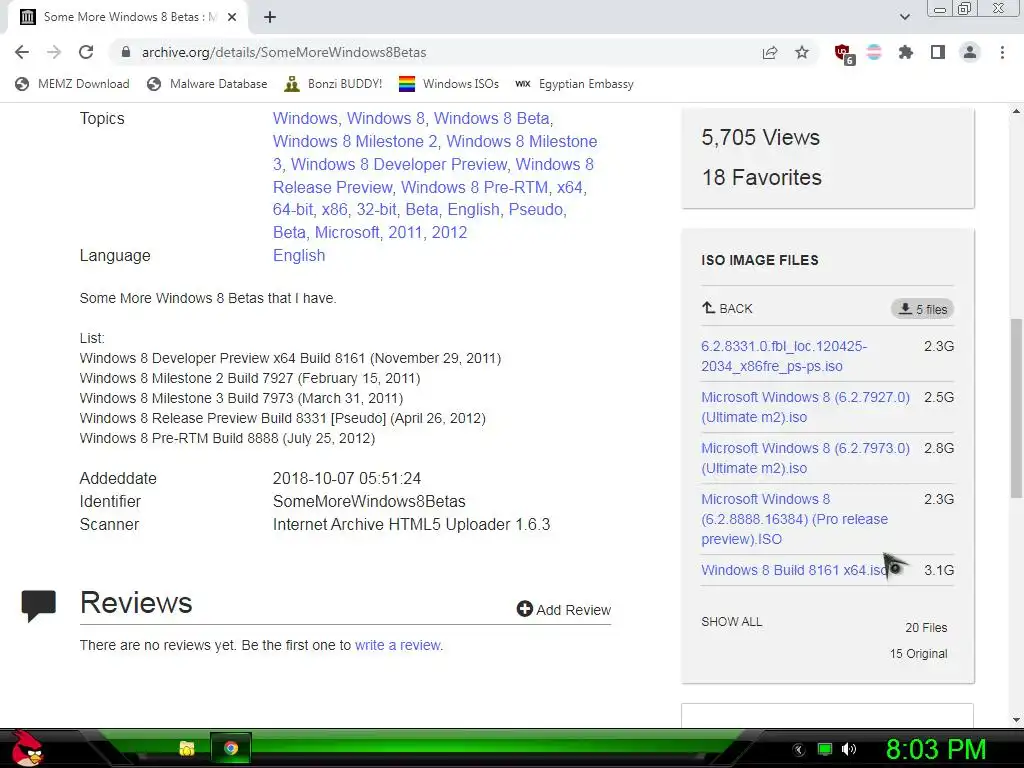Expand the tab search chevron
Image resolution: width=1024 pixels, height=768 pixels.
pyautogui.click(x=904, y=17)
